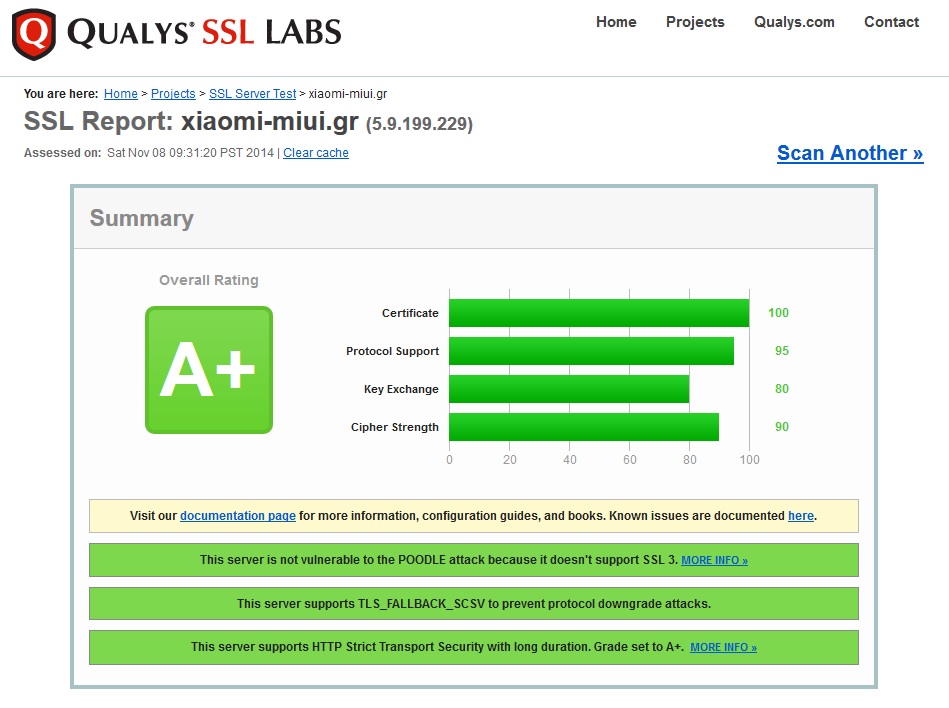Screen dimensions: 949x708
Task: Click the TLS_FALLBACK_SCSV notice banner
Action: [x=474, y=604]
